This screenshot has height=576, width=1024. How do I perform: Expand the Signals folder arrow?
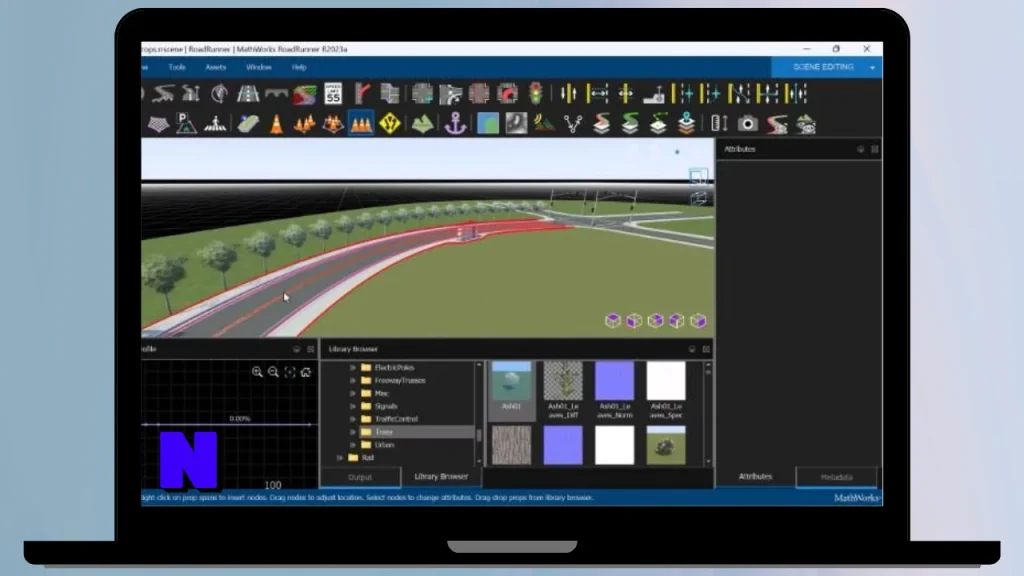(353, 406)
